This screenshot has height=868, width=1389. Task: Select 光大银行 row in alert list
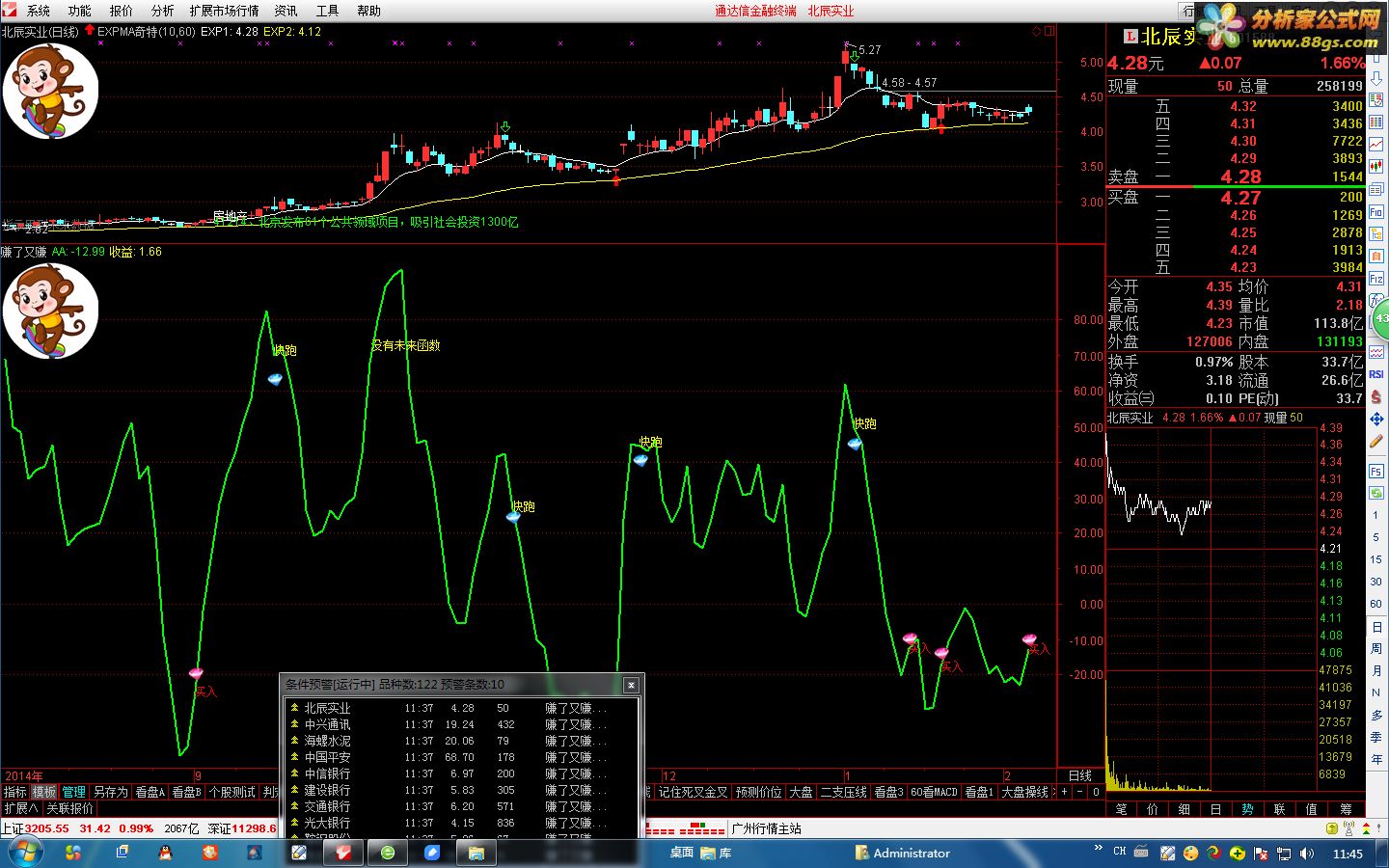tap(461, 823)
